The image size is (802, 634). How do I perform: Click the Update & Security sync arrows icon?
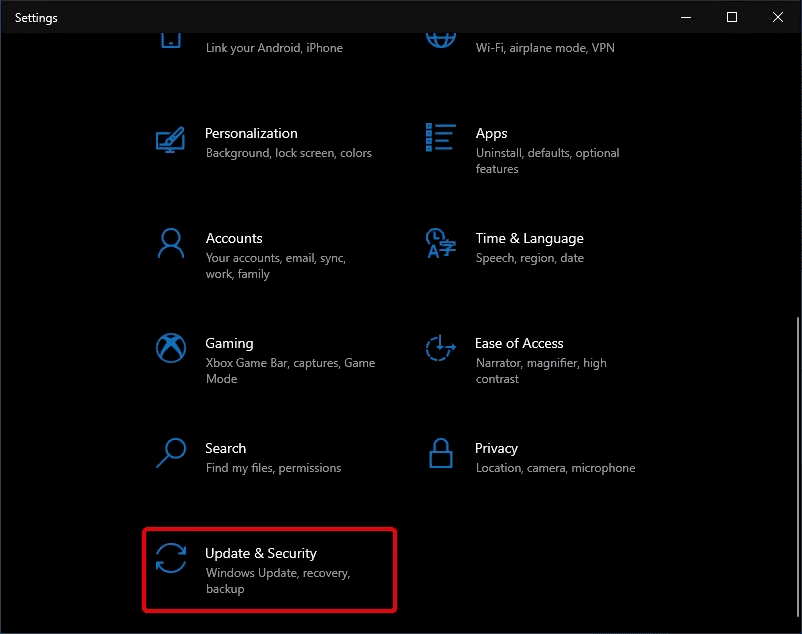[171, 558]
